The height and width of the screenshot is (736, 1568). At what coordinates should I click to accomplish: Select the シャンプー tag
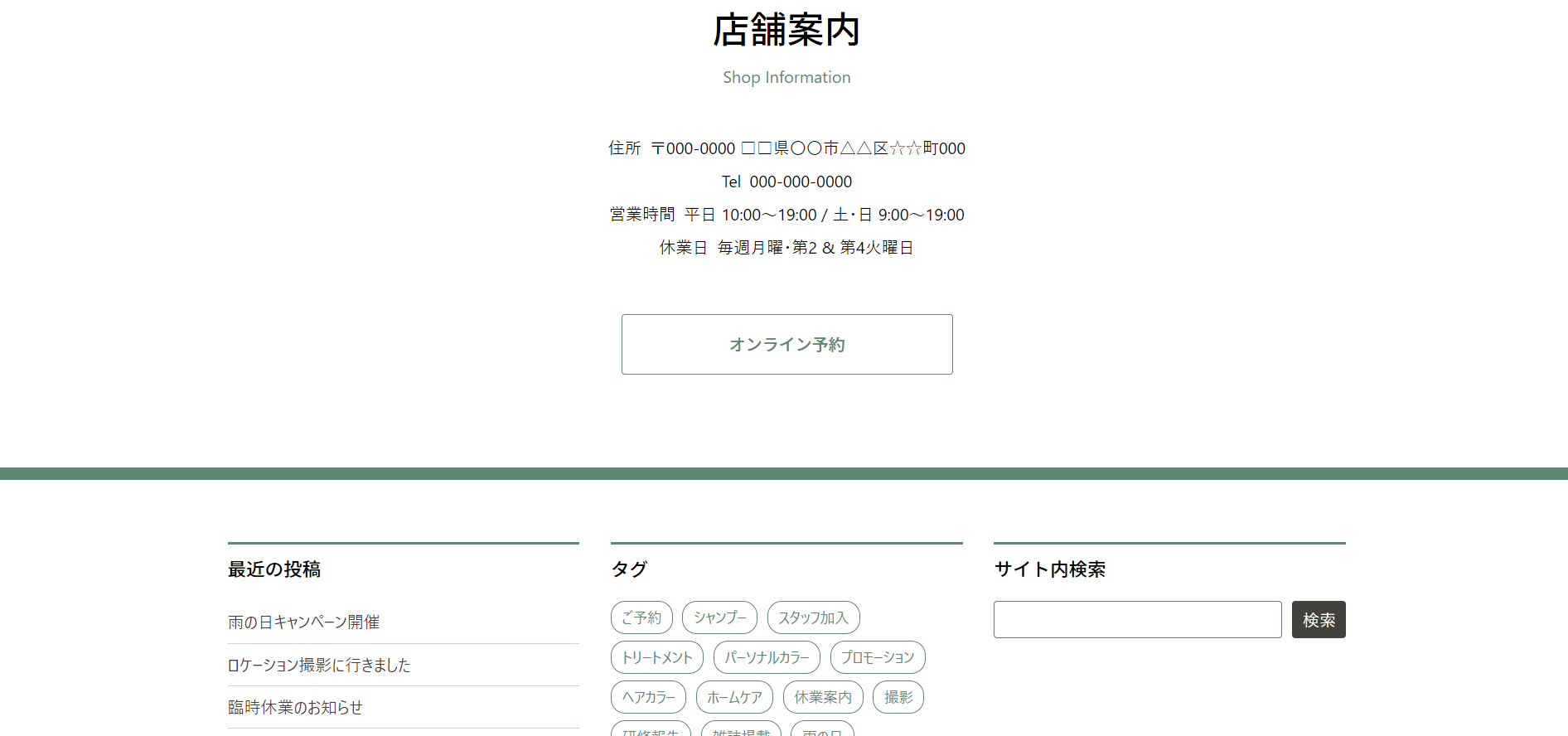719,617
